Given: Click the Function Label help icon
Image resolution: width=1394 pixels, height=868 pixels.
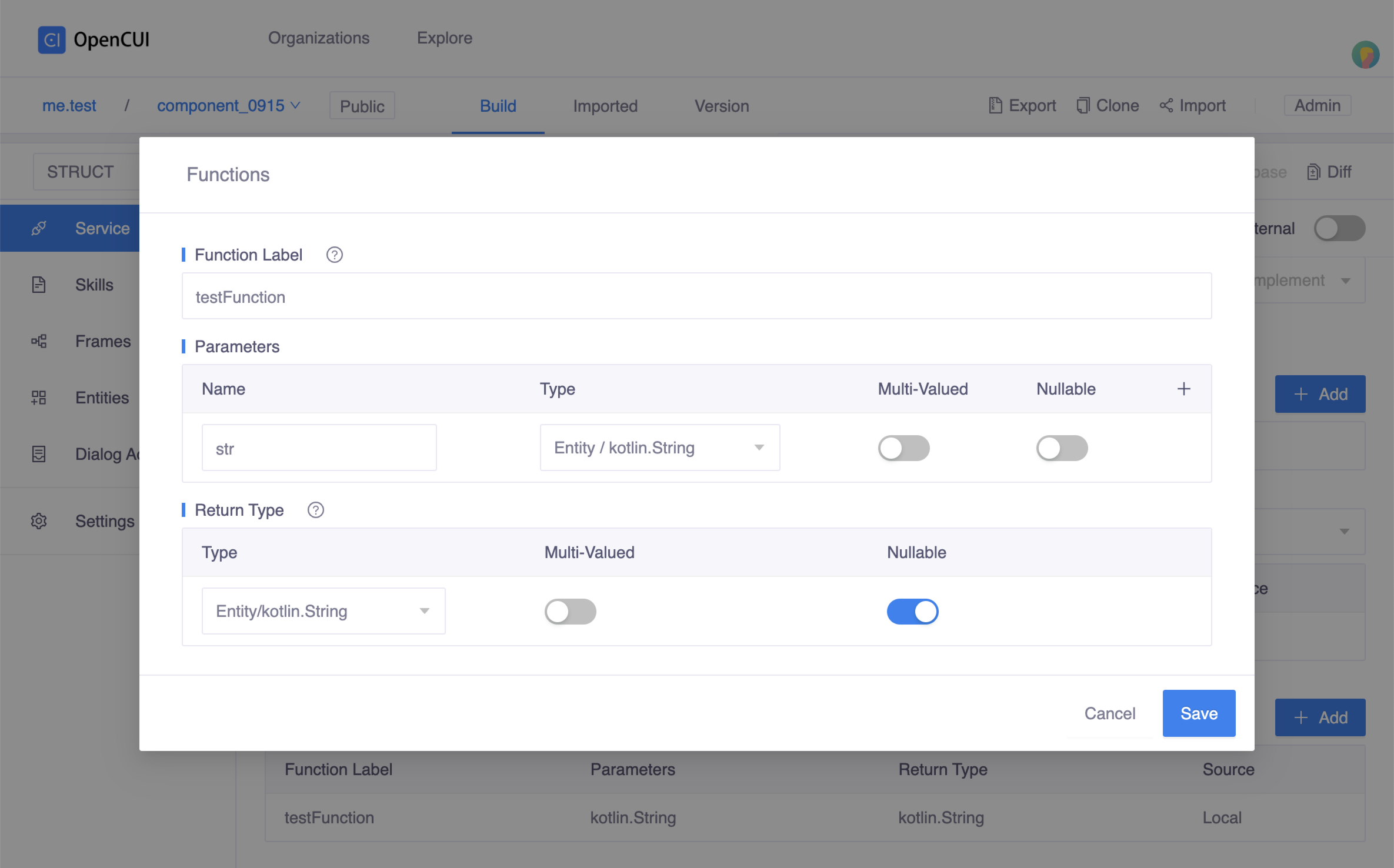Looking at the screenshot, I should click(x=334, y=255).
